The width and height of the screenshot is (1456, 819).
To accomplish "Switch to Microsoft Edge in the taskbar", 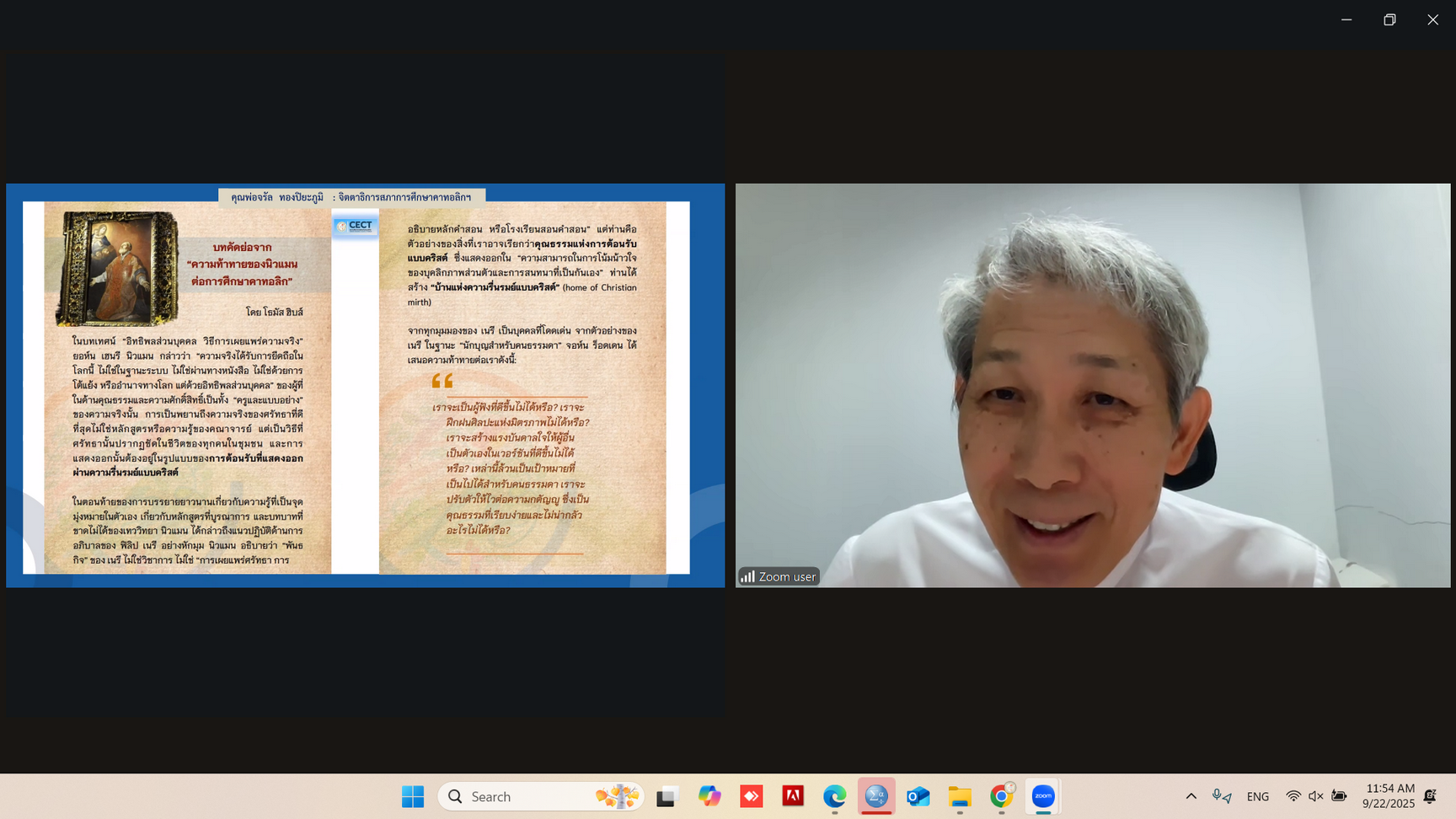I will pos(834,796).
